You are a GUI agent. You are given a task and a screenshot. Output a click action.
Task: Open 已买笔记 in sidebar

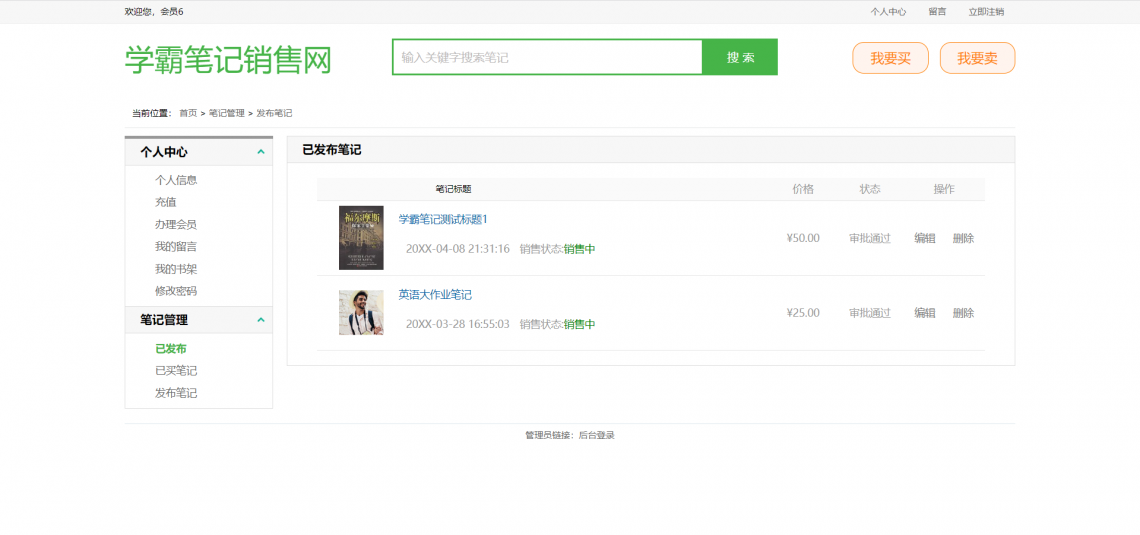pyautogui.click(x=176, y=371)
